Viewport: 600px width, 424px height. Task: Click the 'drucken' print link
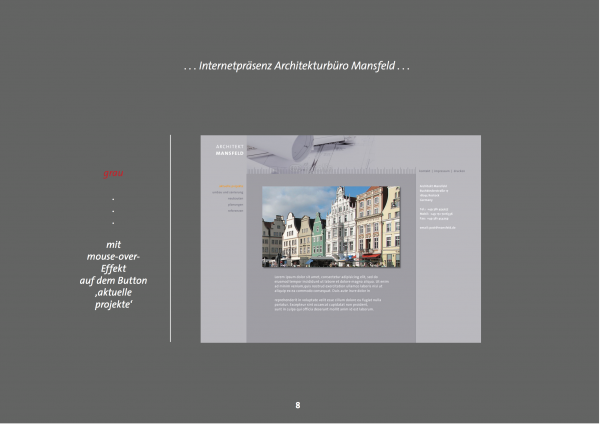pos(460,171)
